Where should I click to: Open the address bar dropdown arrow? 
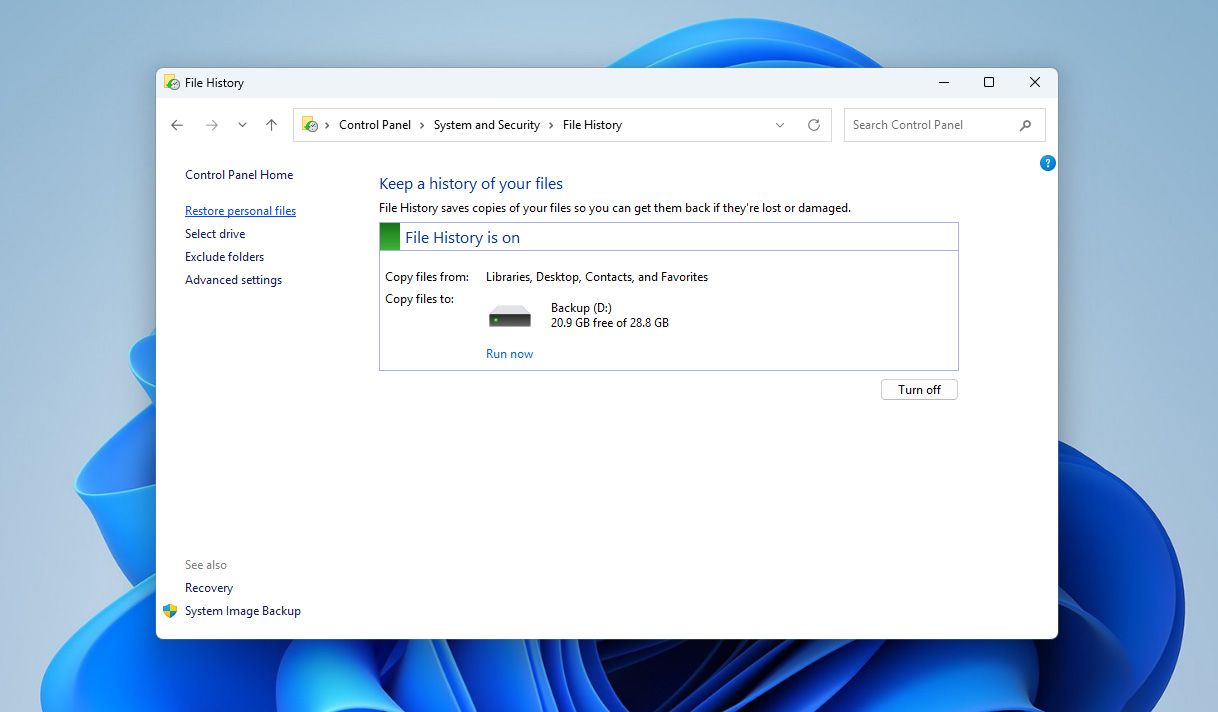(780, 124)
